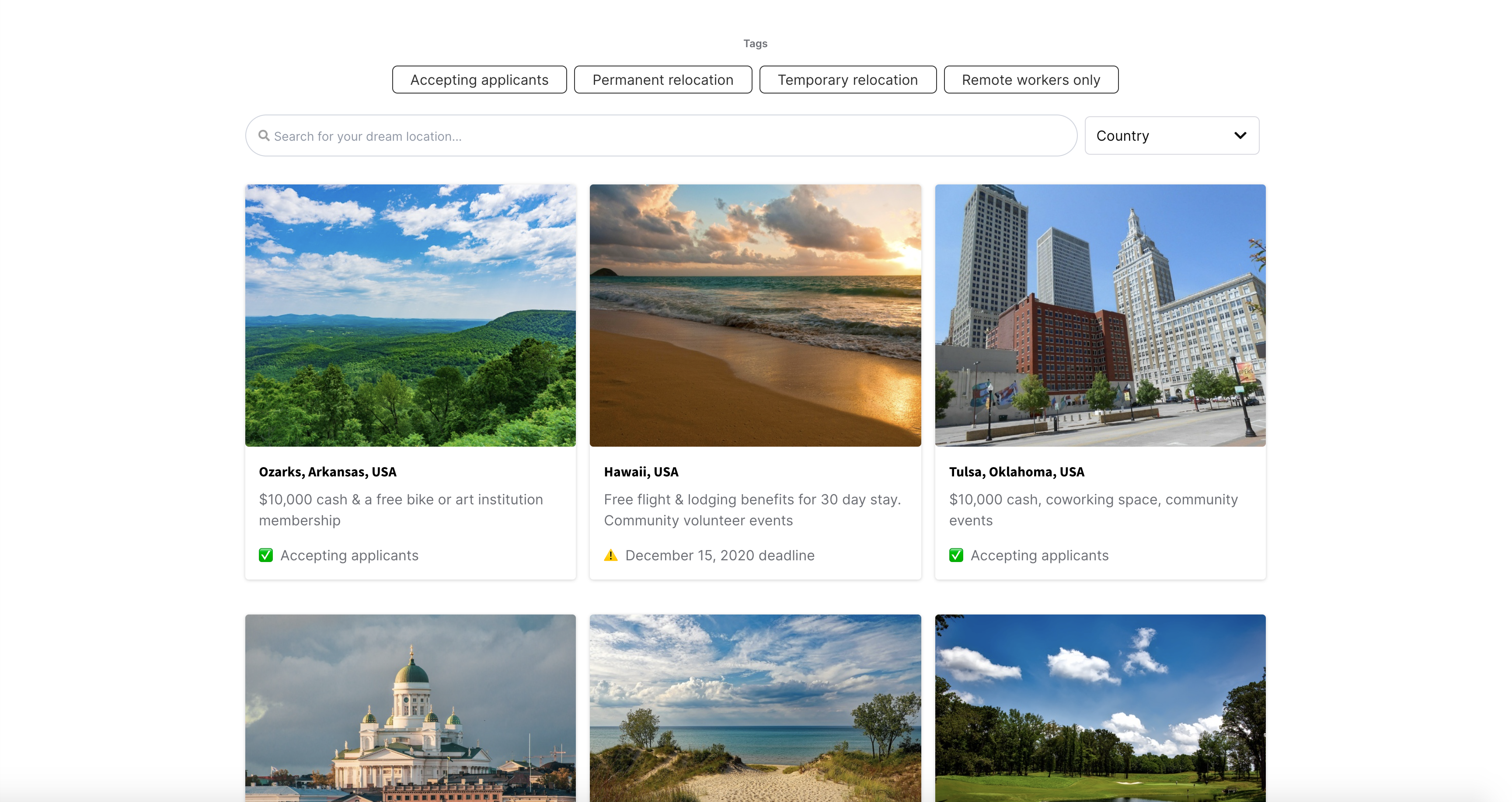Open the Country dropdown
This screenshot has width=1512, height=802.
[1171, 135]
